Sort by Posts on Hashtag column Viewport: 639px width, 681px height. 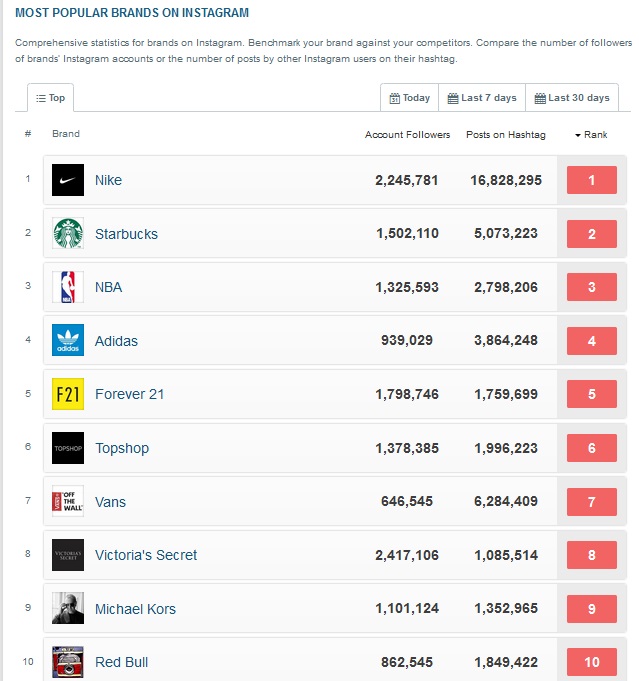(506, 135)
